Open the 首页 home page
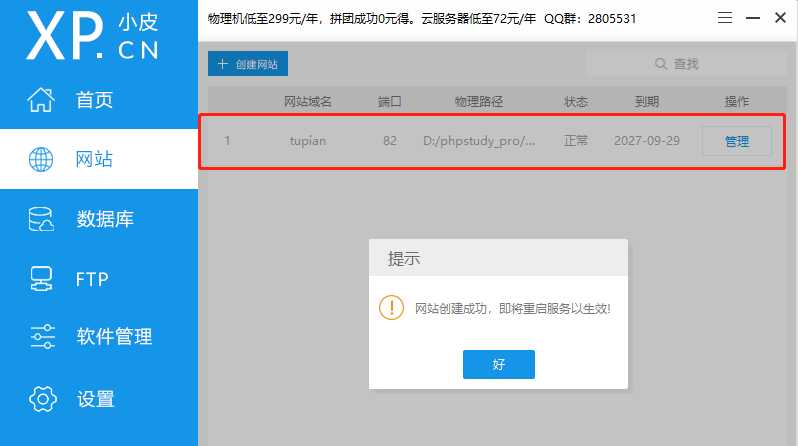798x446 pixels. tap(99, 99)
